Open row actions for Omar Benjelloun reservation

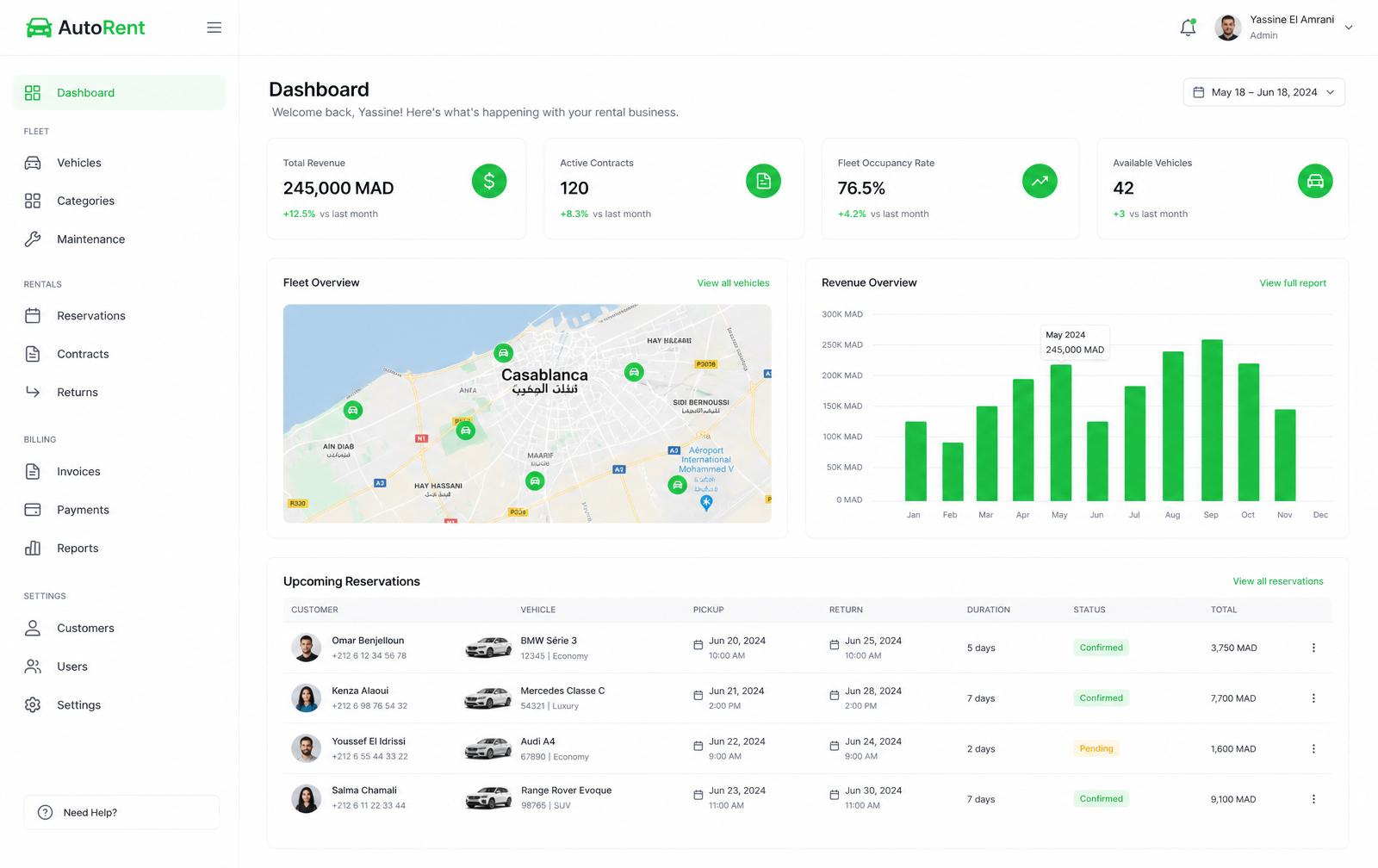(1313, 648)
